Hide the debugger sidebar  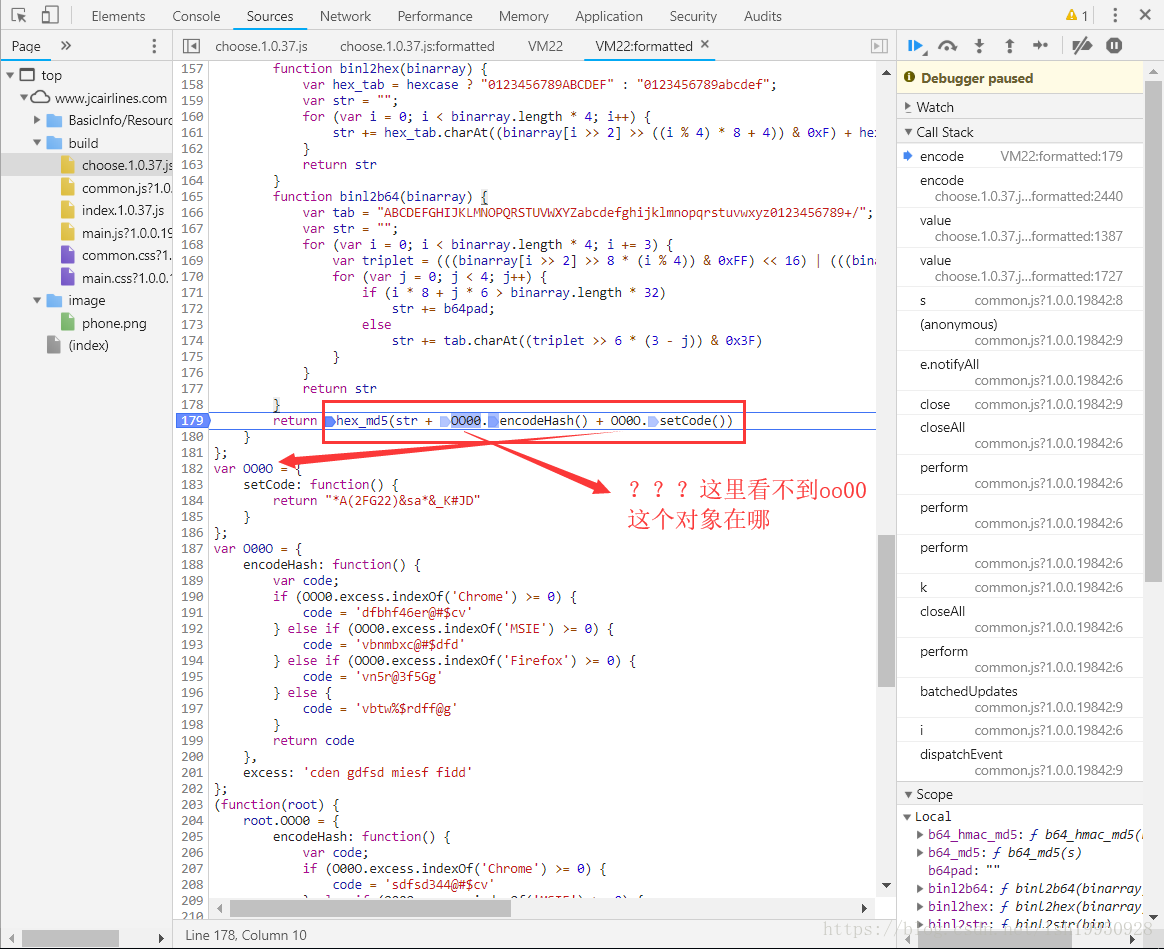point(879,46)
